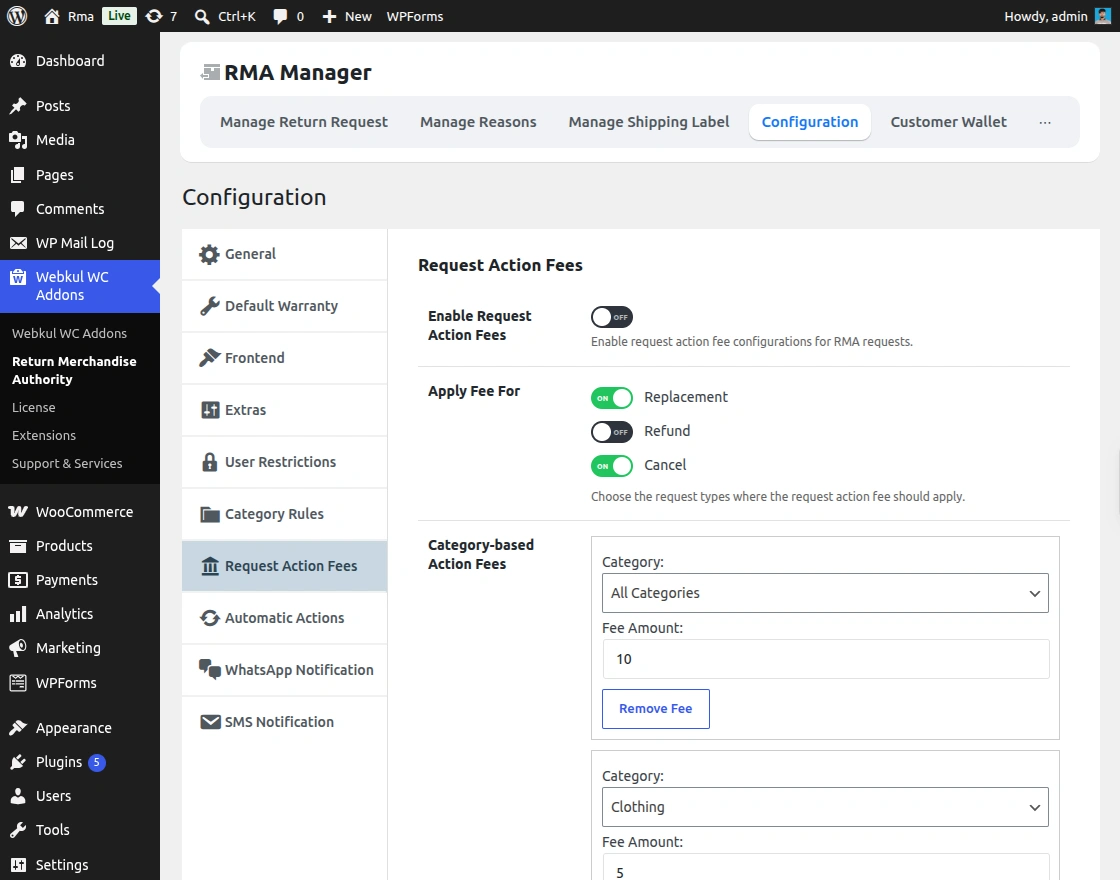The width and height of the screenshot is (1120, 880).
Task: Click the Posts pushpin icon
Action: click(x=18, y=106)
